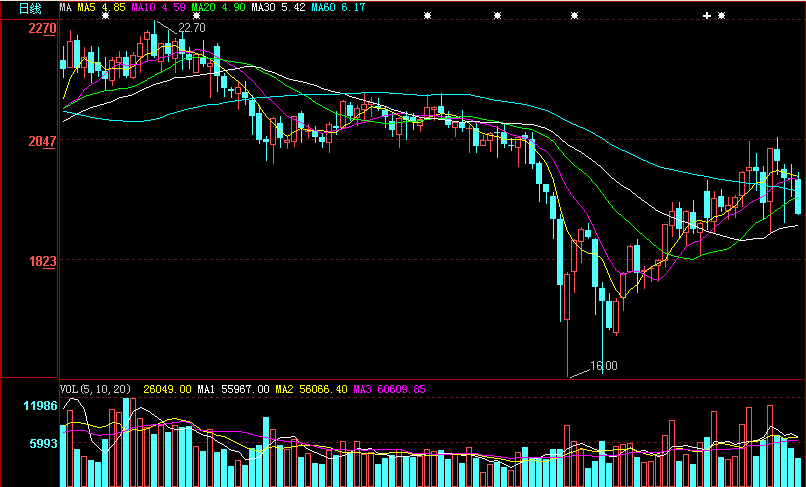Viewport: 806px width, 487px height.
Task: Click the volume MA3 60609.85 label
Action: [x=390, y=388]
